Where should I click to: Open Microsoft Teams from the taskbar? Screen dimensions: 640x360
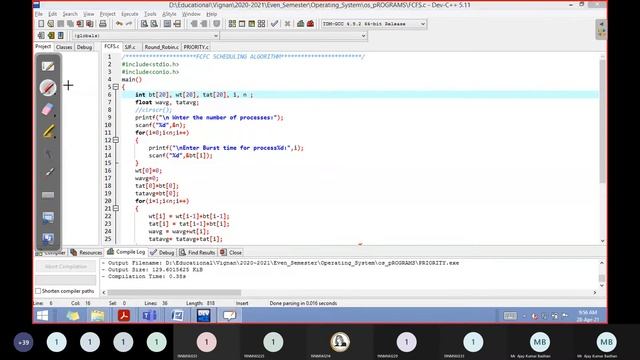[150, 316]
